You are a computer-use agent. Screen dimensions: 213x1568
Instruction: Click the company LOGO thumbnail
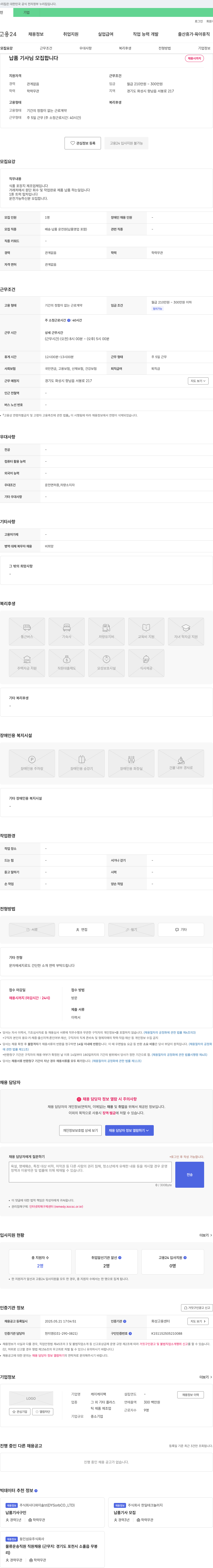(31, 1398)
